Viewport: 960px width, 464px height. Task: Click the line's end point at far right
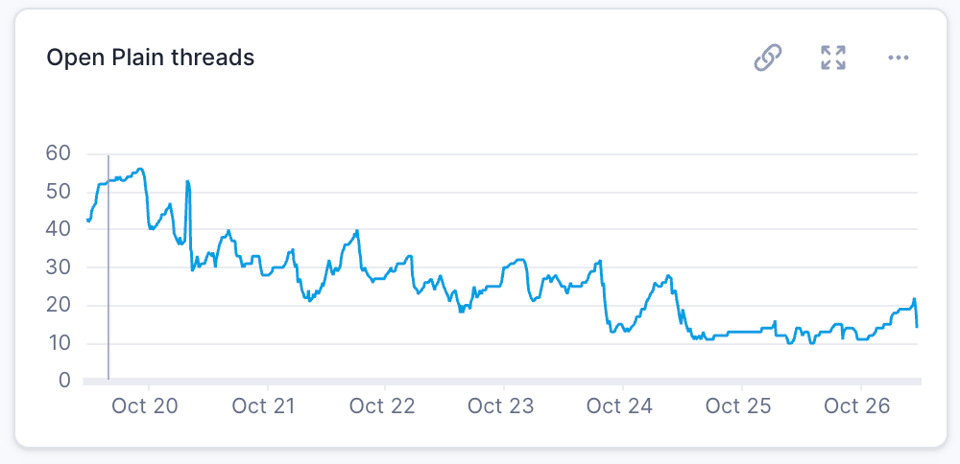point(917,326)
